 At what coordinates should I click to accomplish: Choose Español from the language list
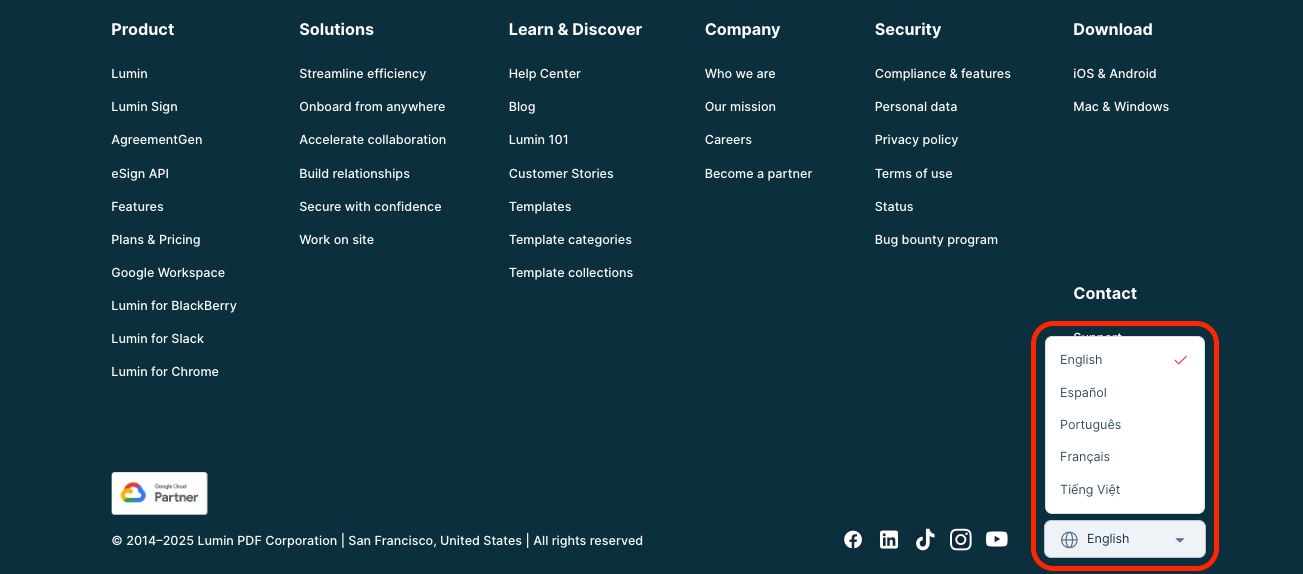1125,393
